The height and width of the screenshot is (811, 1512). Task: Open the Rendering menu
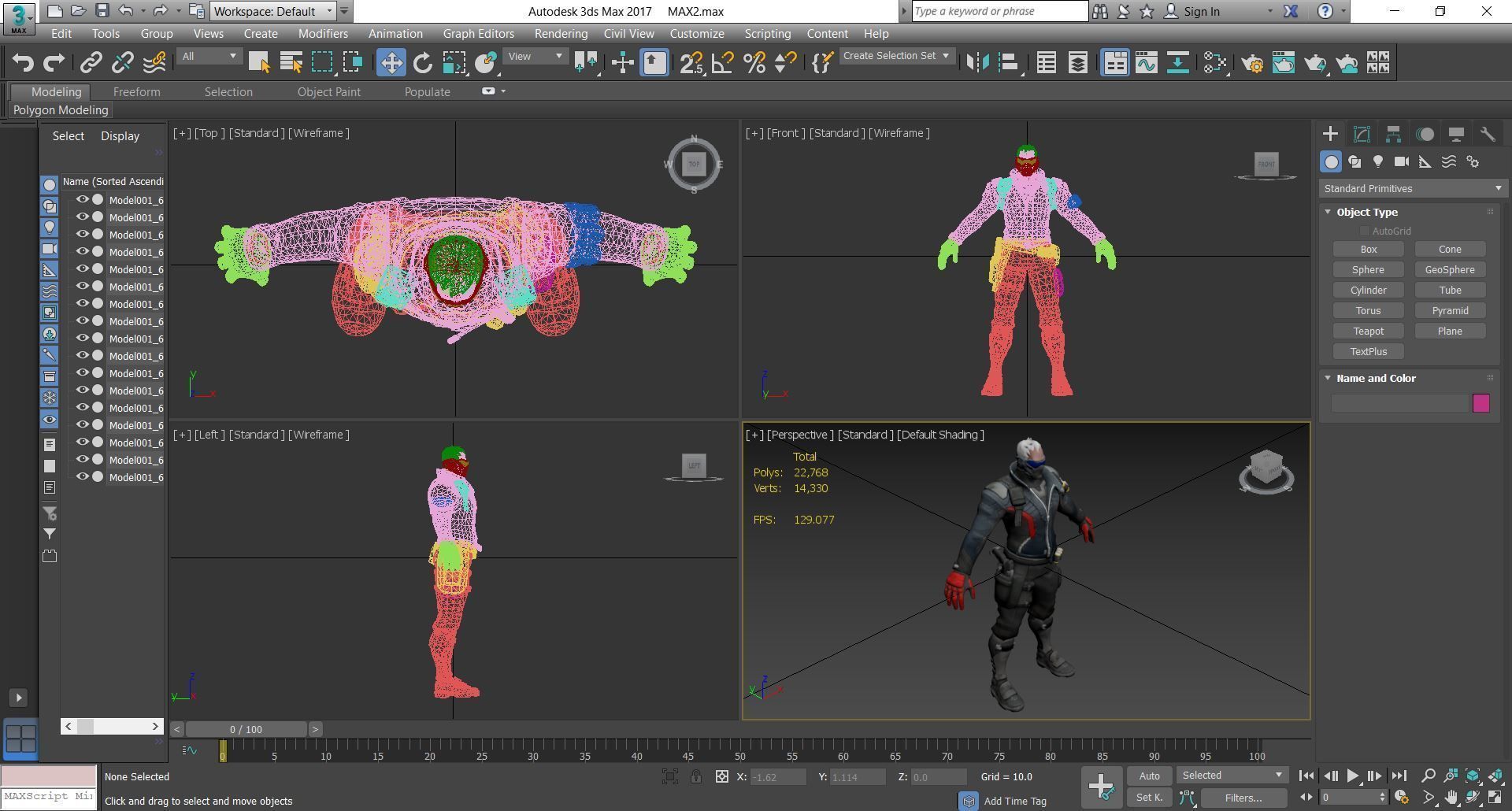pos(561,34)
